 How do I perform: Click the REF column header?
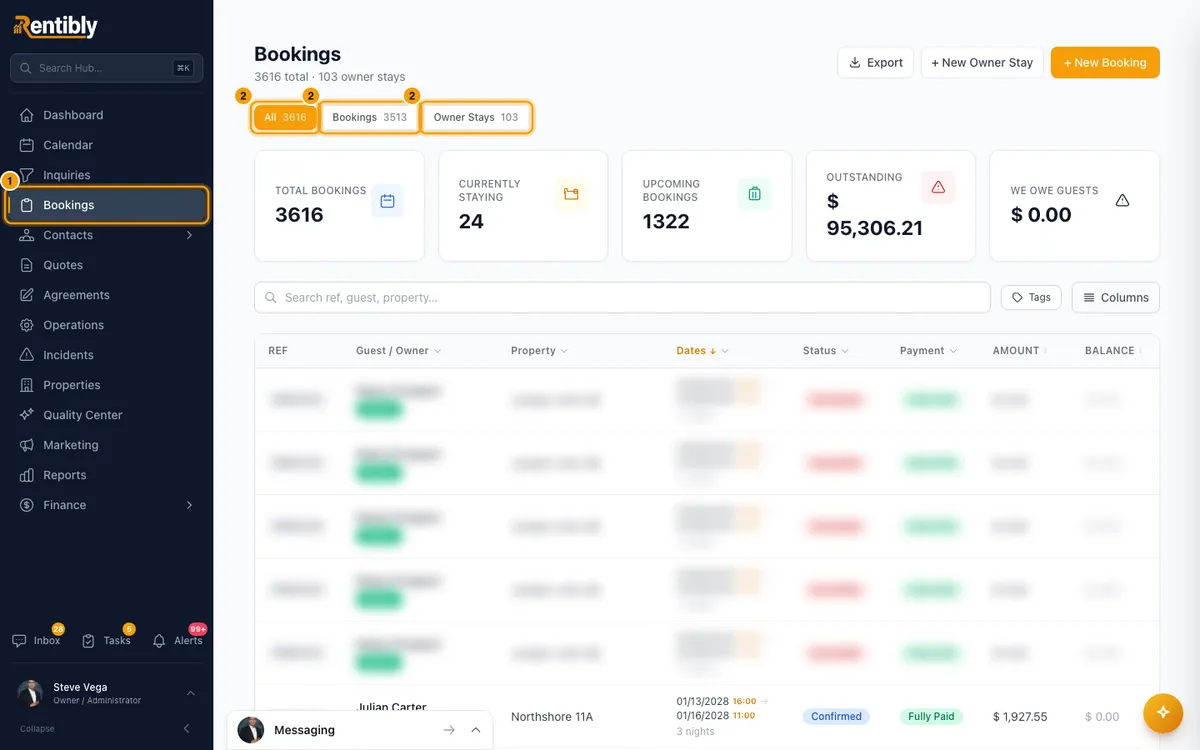pyautogui.click(x=278, y=351)
